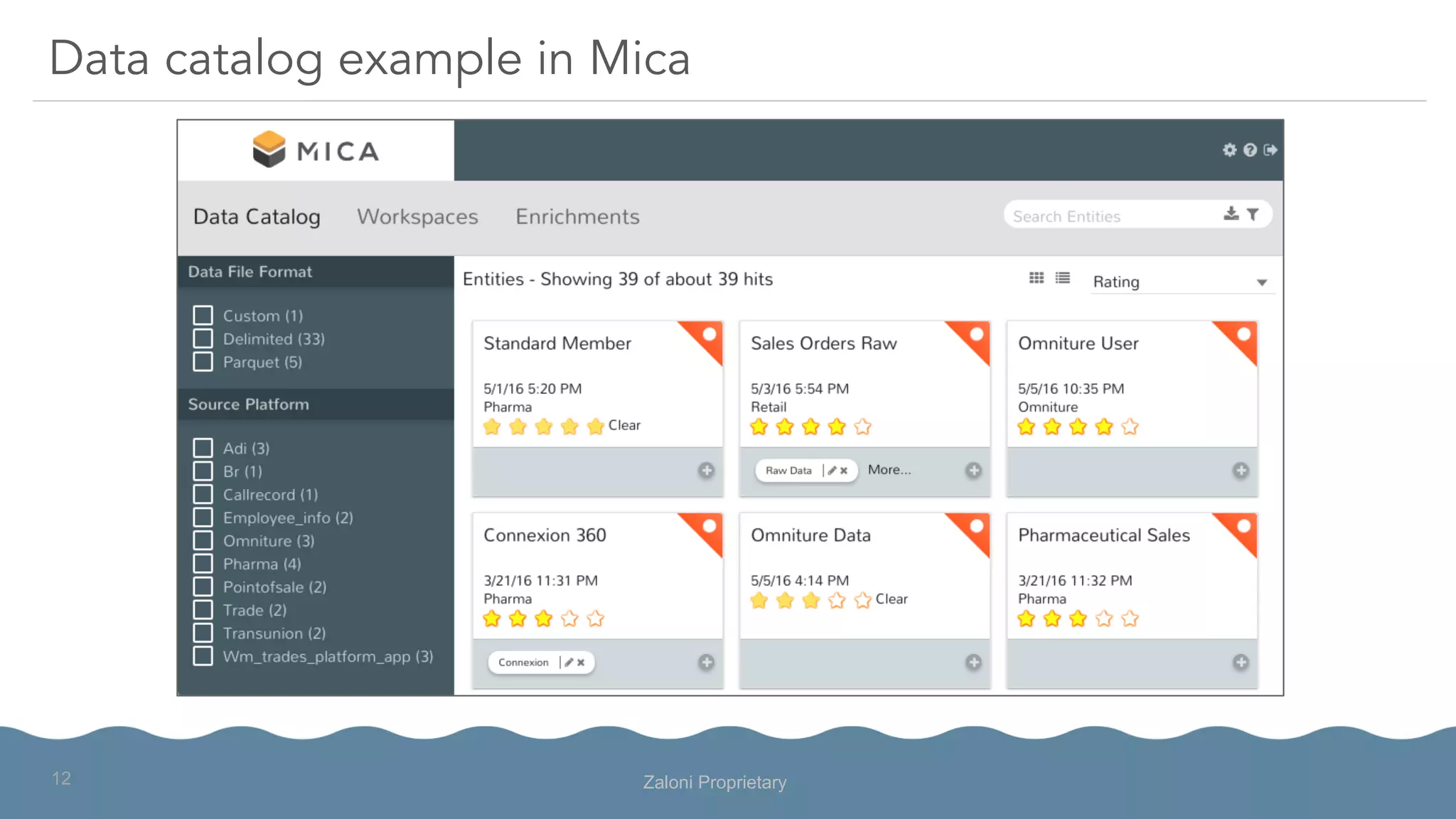Viewport: 1456px width, 819px height.
Task: Add tag on Connexion 360 card
Action: coord(706,663)
